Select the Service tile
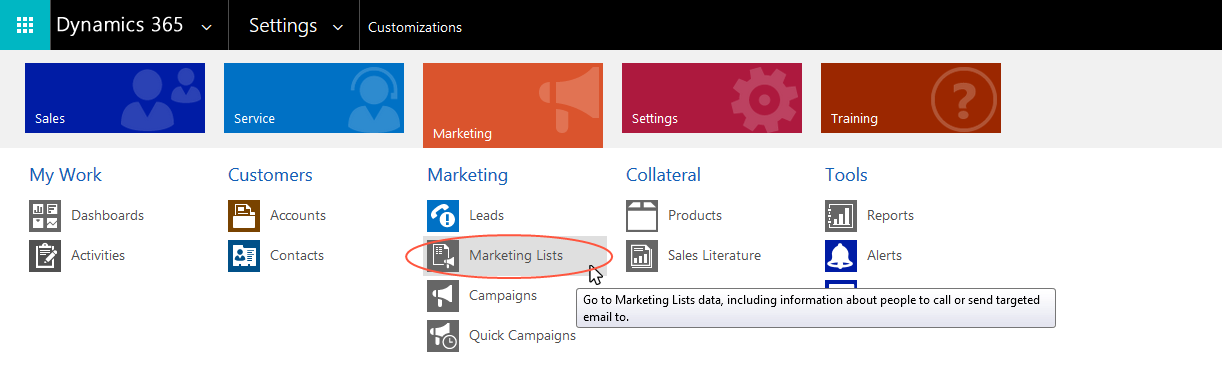The image size is (1222, 374). click(314, 98)
